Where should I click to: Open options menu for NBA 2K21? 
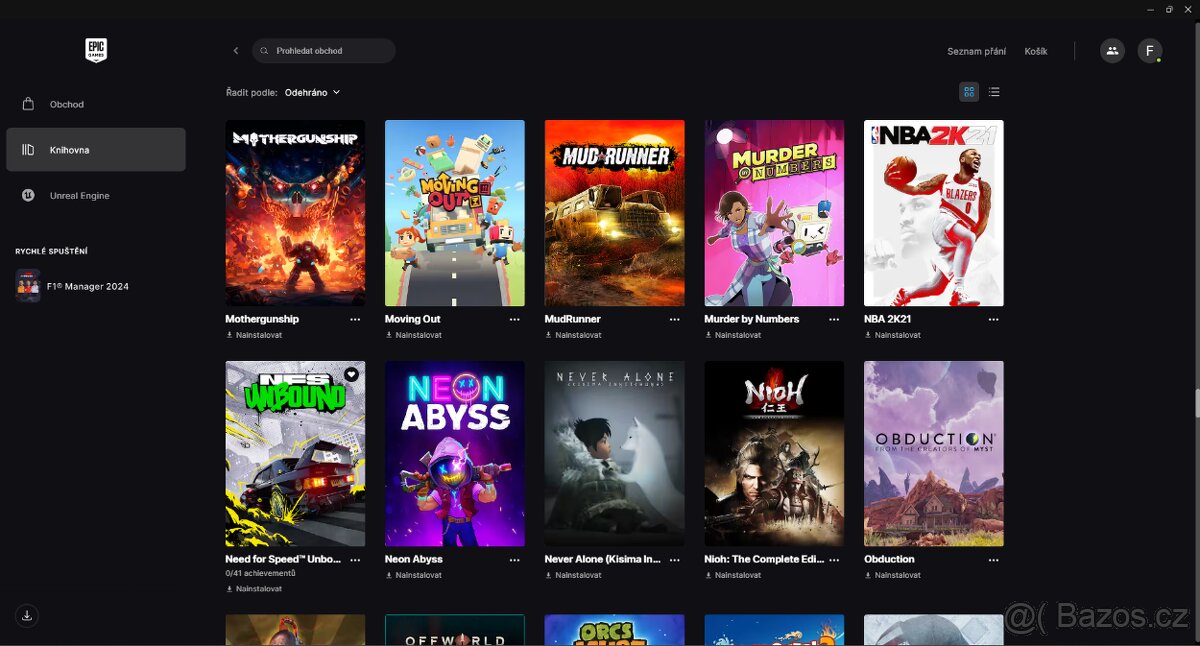(993, 319)
